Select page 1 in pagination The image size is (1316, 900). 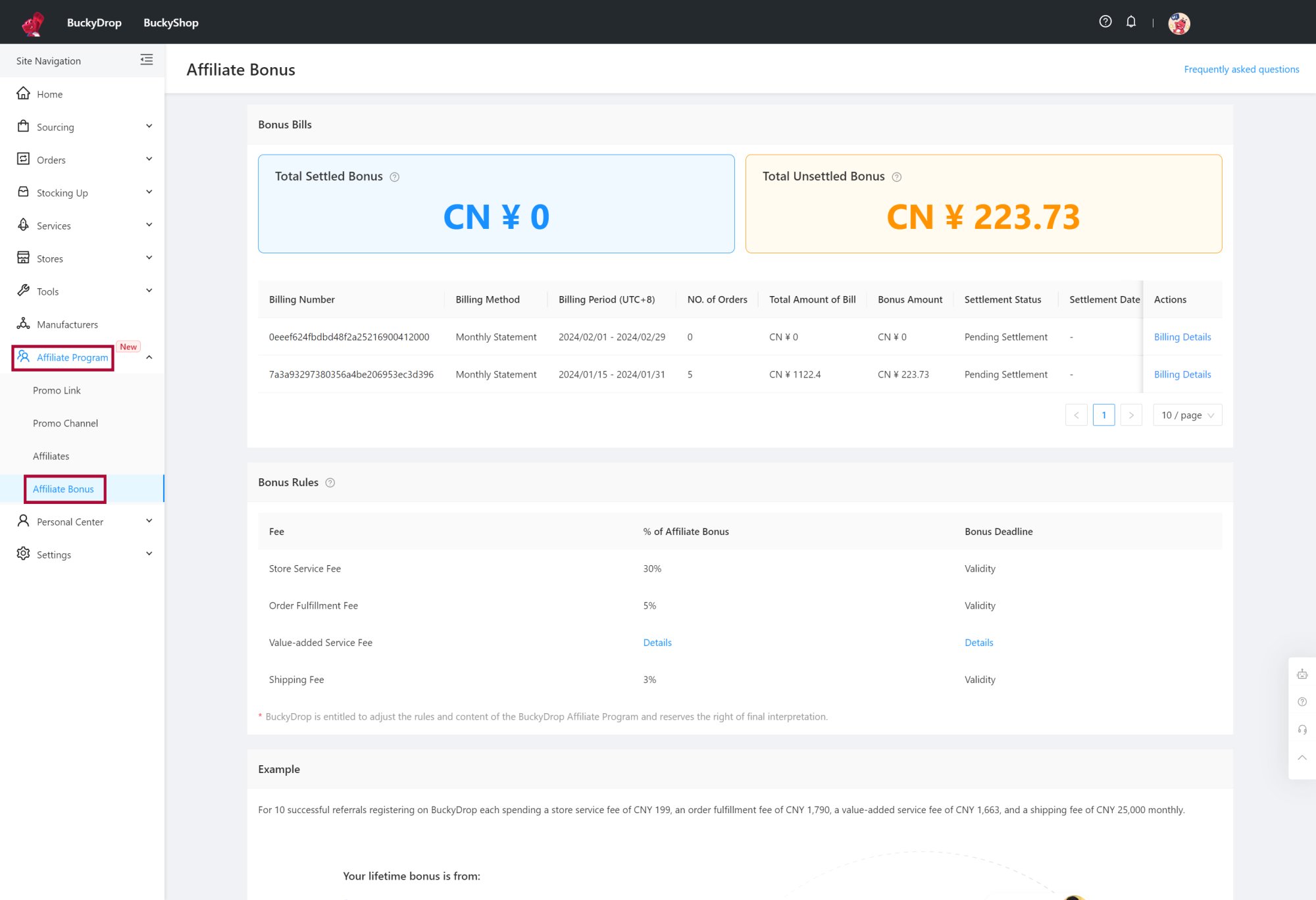pos(1104,415)
